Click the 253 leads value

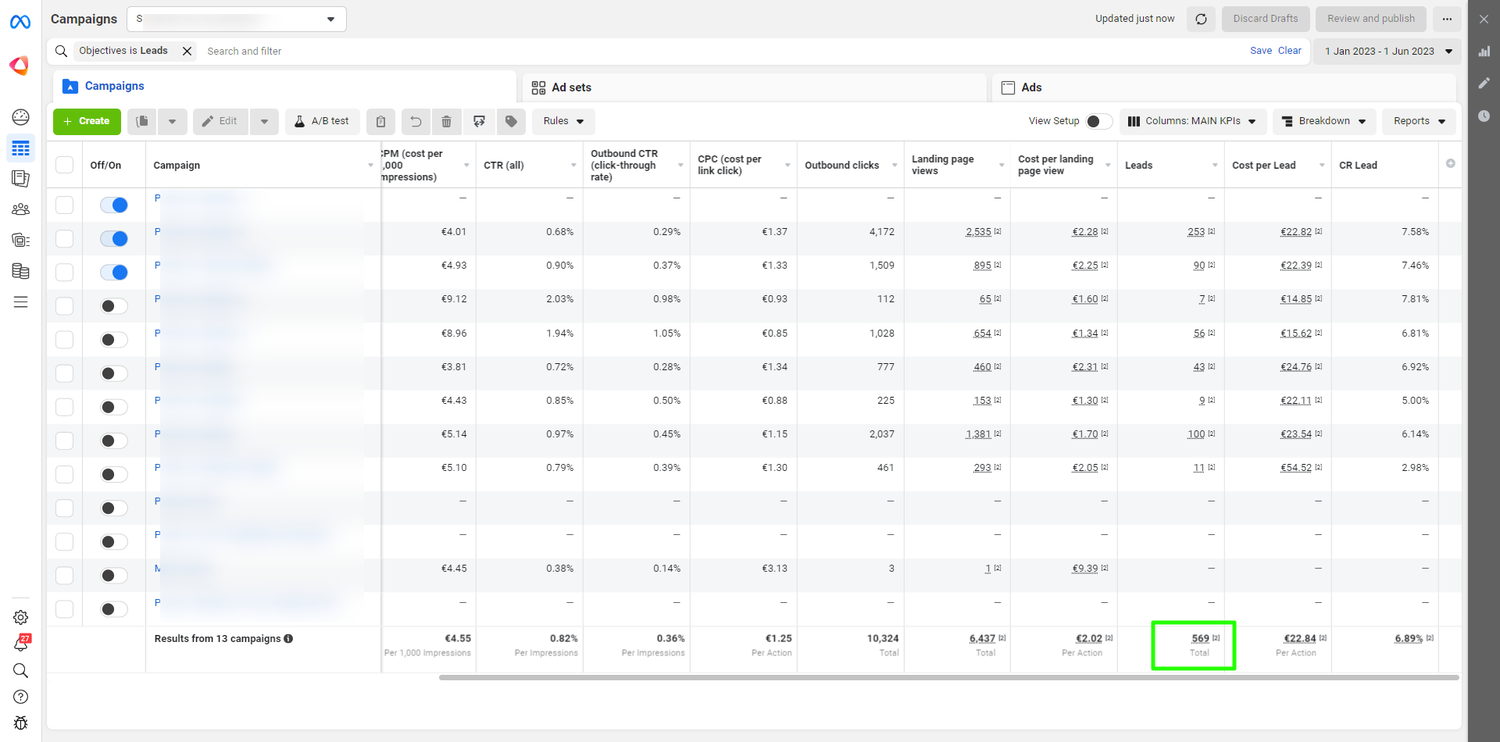click(x=1196, y=232)
